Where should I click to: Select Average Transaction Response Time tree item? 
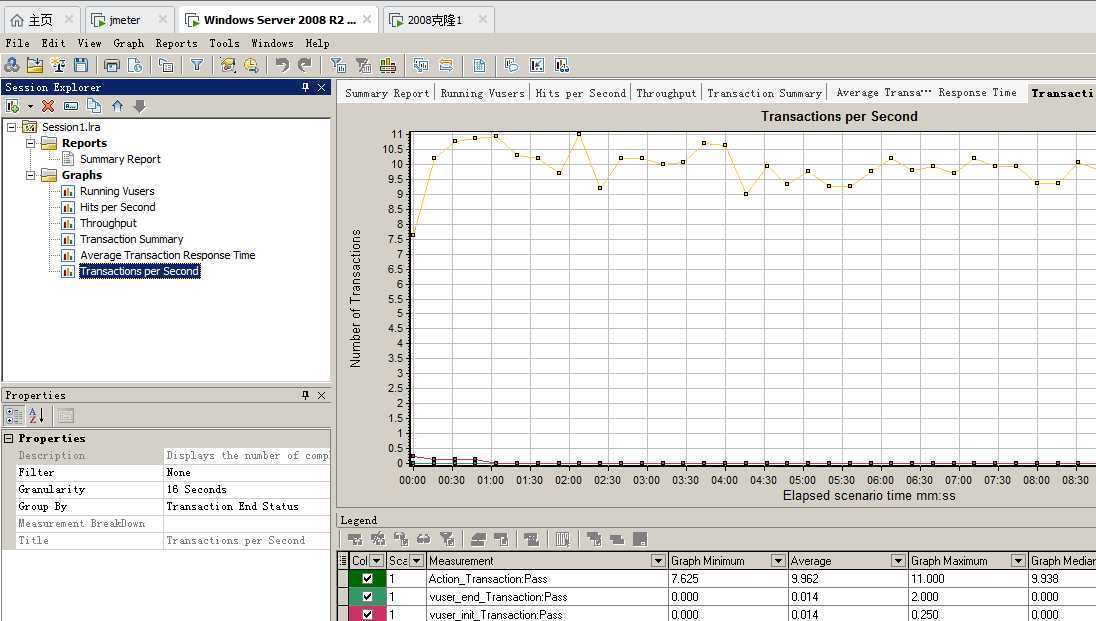[x=167, y=255]
